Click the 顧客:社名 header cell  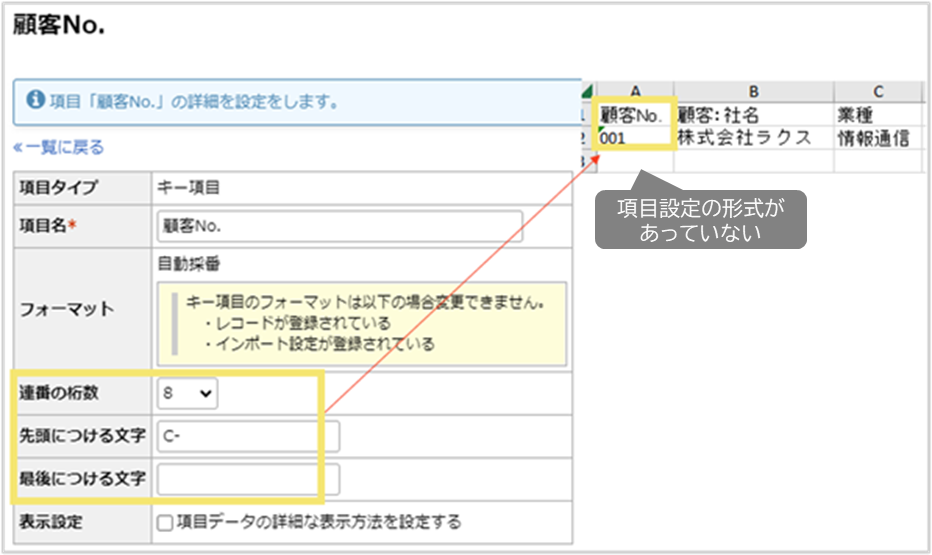coord(754,115)
